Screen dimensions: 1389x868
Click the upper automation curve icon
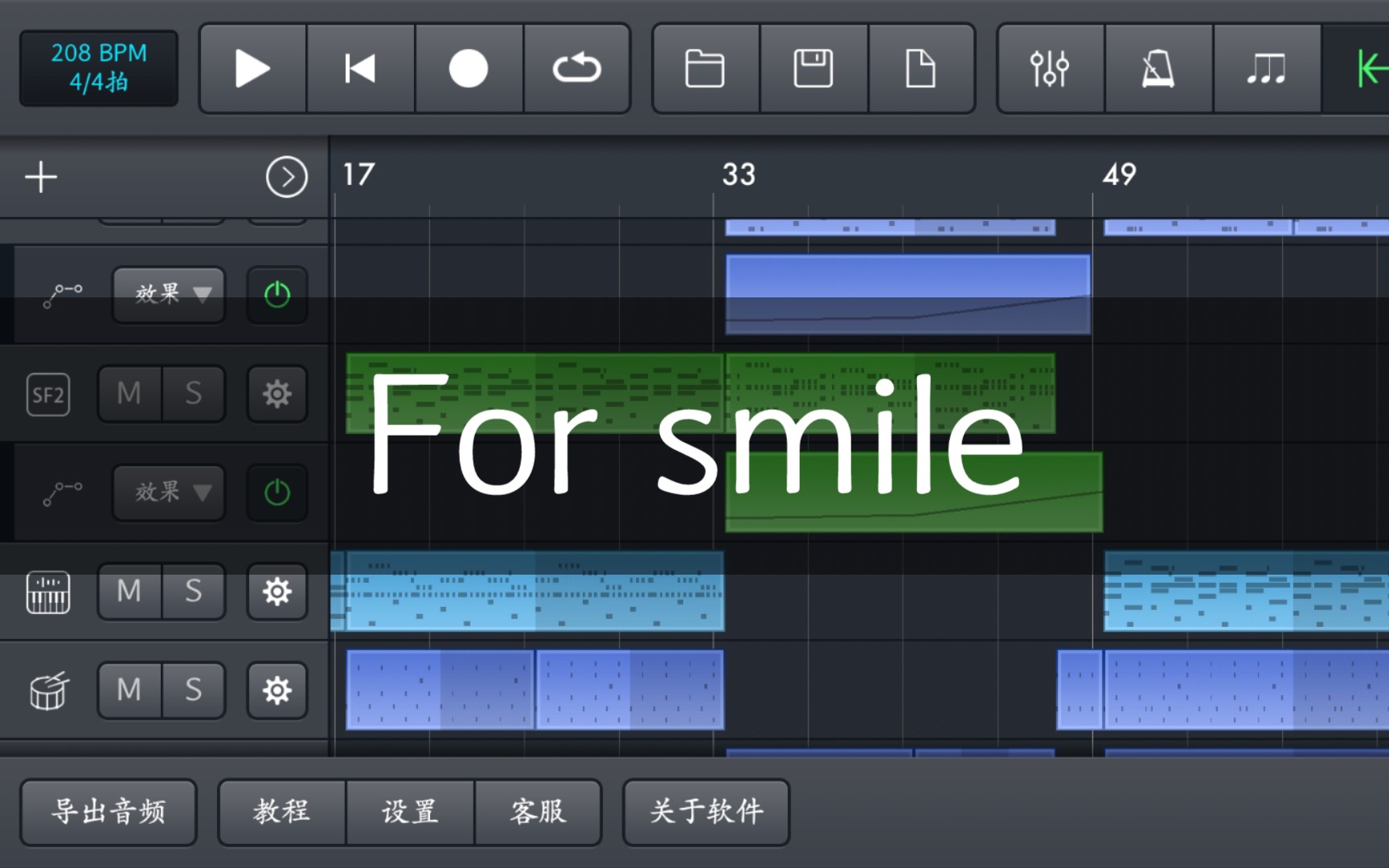(63, 295)
